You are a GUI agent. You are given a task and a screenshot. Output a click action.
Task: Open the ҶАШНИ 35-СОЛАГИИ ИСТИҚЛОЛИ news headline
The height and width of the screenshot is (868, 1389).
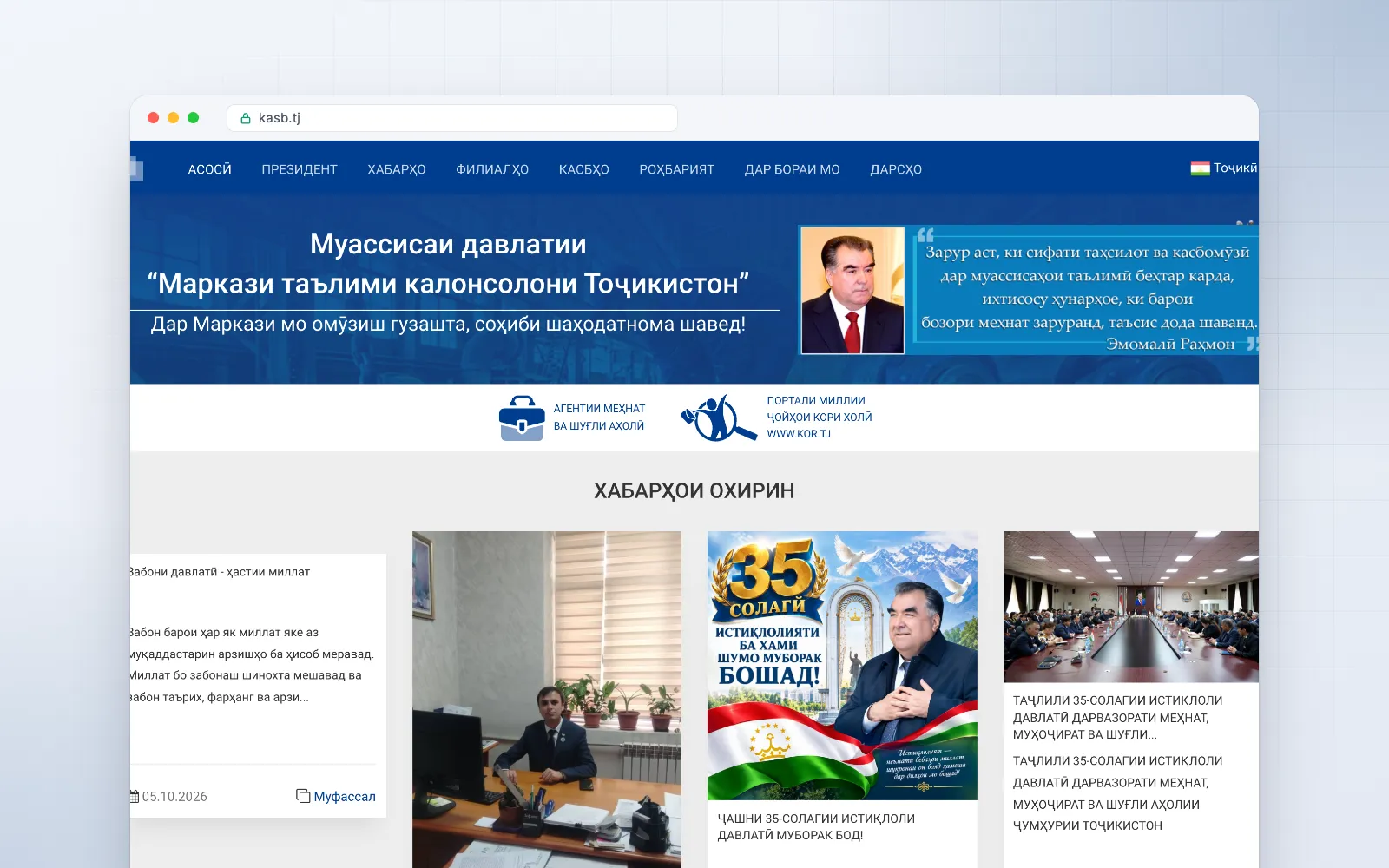coord(816,826)
